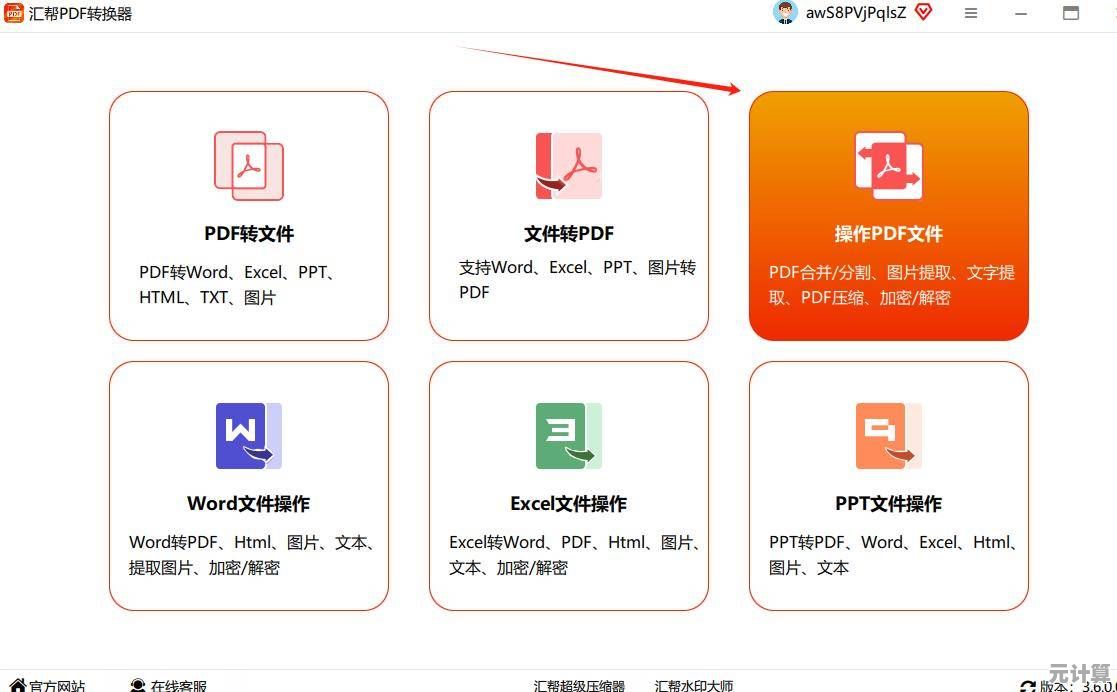Click the red VIP diamond badge
The image size is (1117, 692).
[x=923, y=13]
